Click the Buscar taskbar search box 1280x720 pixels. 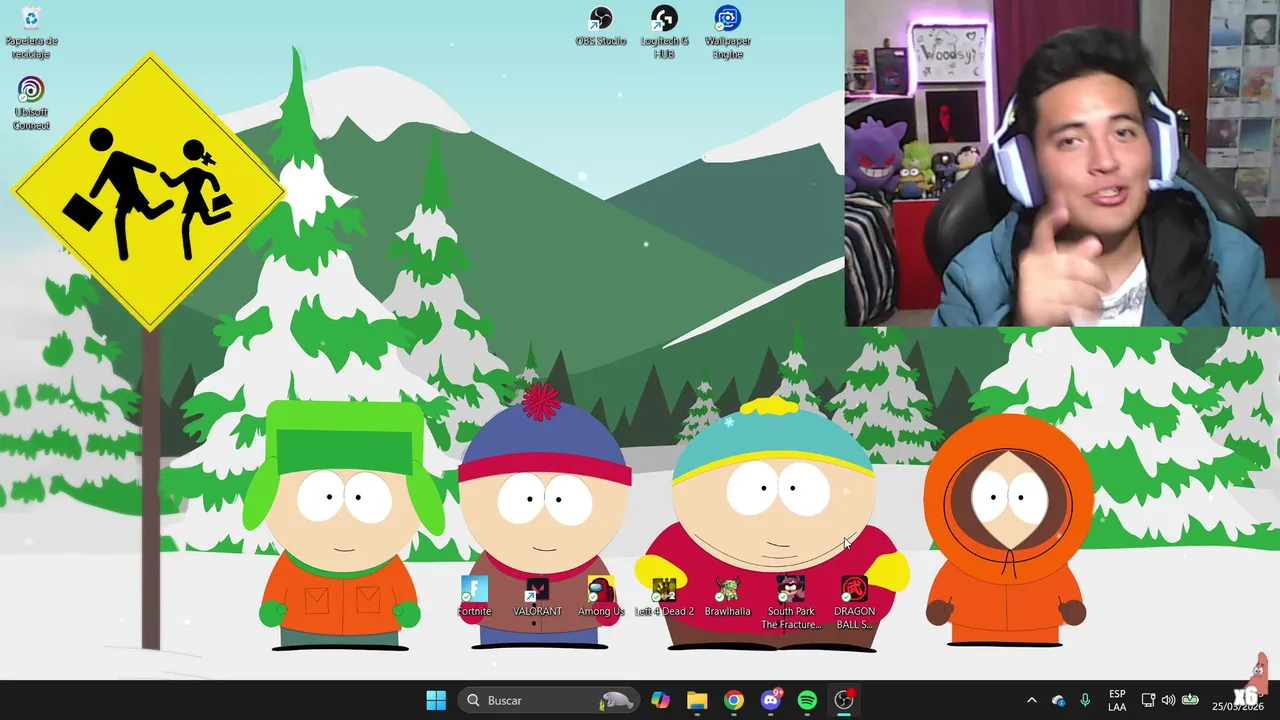click(548, 700)
